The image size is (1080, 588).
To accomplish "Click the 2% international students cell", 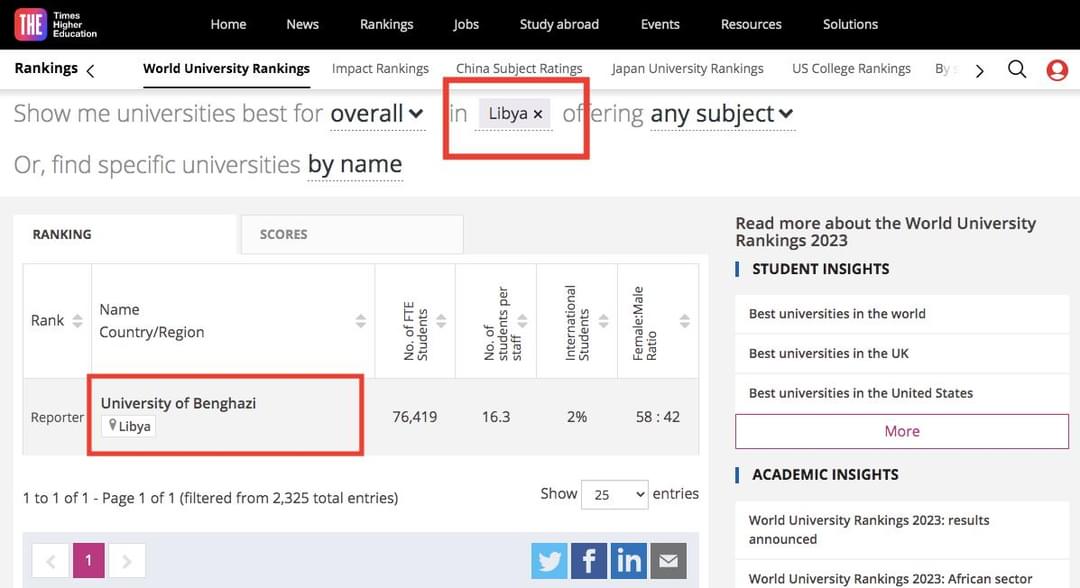I will (577, 417).
